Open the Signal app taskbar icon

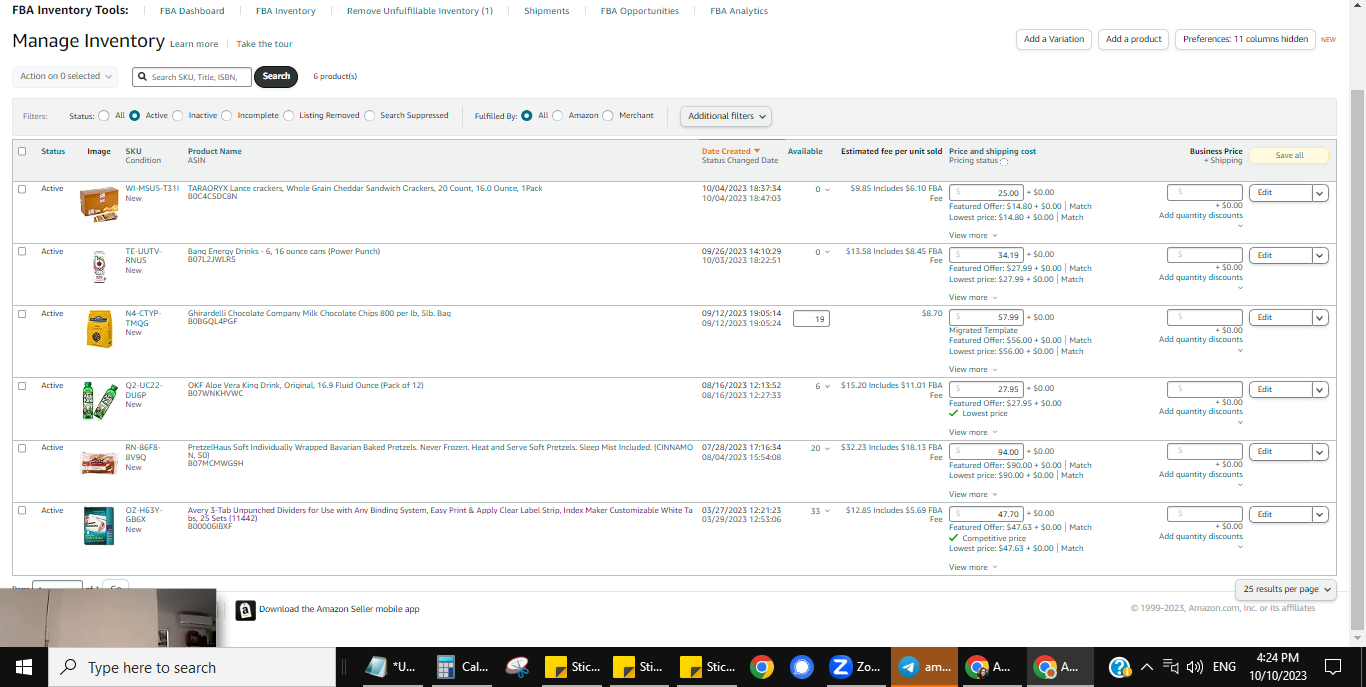pyautogui.click(x=802, y=667)
